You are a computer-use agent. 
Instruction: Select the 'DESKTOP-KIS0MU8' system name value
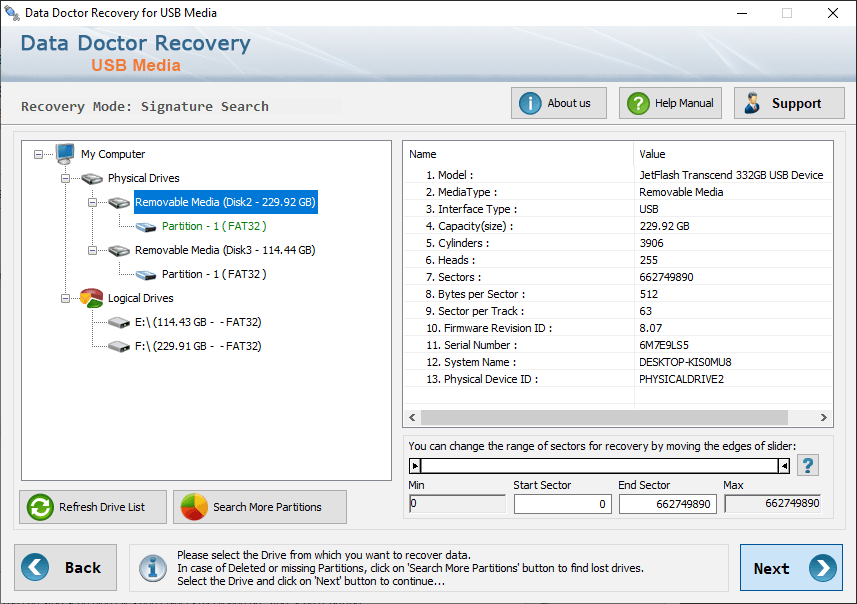point(685,362)
